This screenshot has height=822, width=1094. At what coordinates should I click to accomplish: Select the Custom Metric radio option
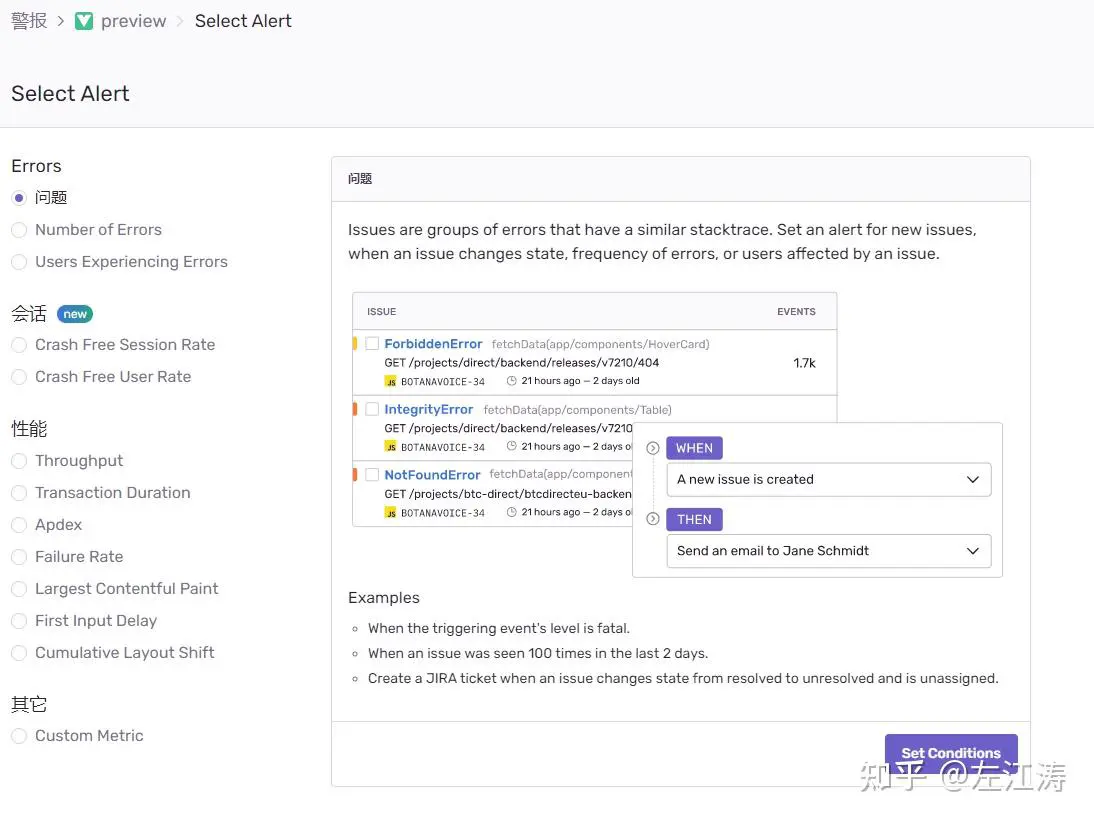19,736
